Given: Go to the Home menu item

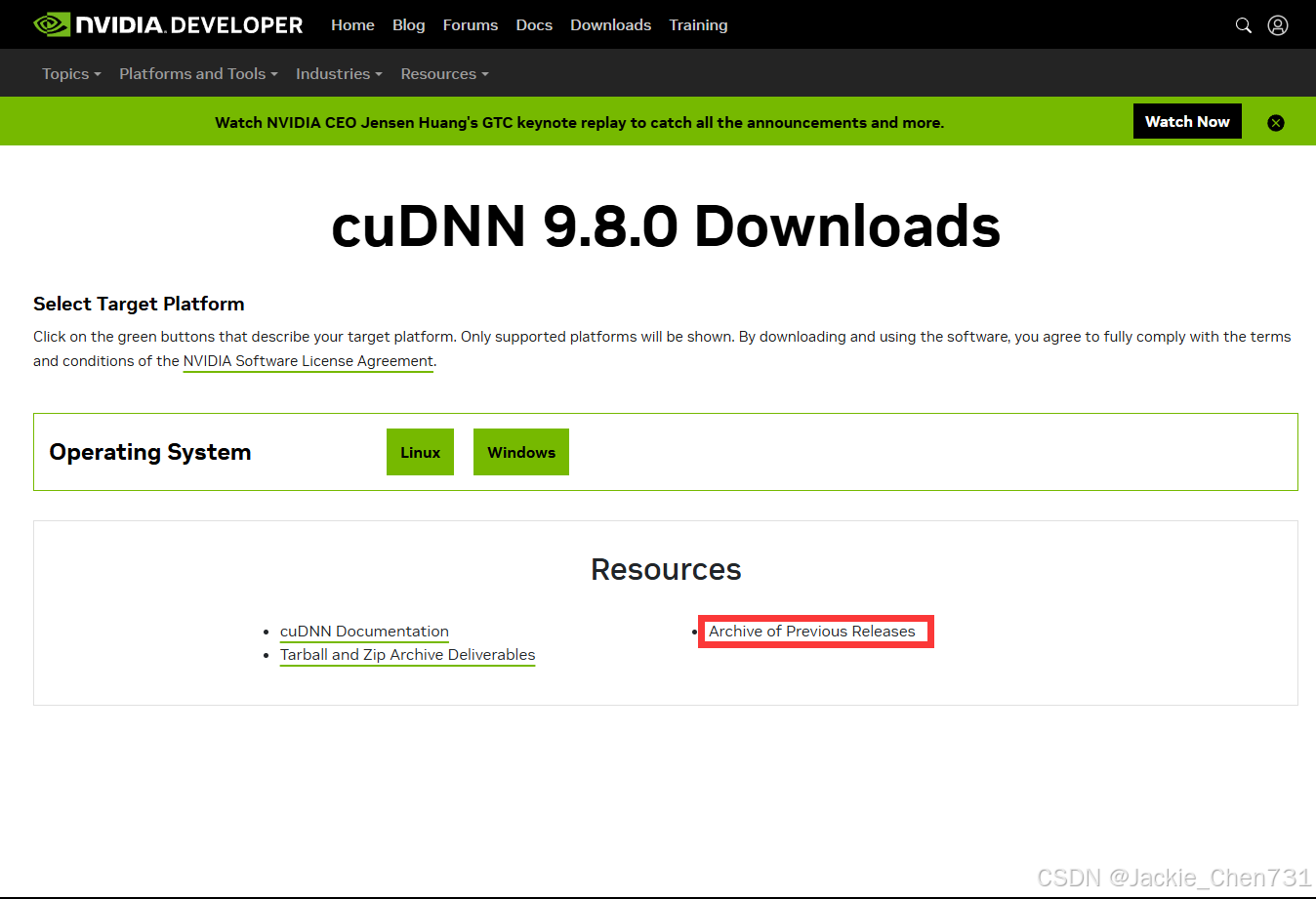Looking at the screenshot, I should point(352,24).
